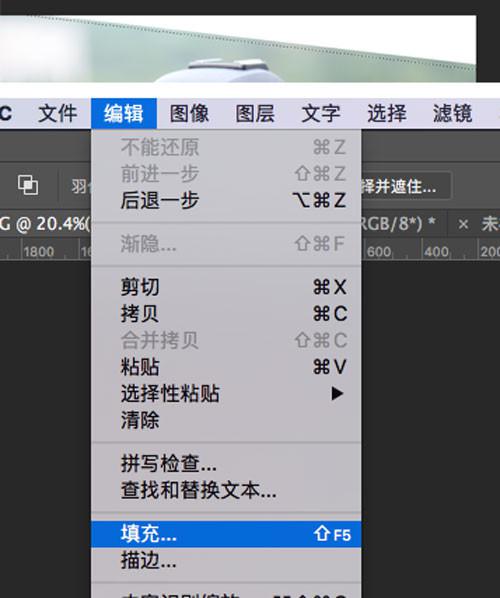Screen dimensions: 500x598
Task: Open the 文件 menu
Action: click(x=58, y=113)
